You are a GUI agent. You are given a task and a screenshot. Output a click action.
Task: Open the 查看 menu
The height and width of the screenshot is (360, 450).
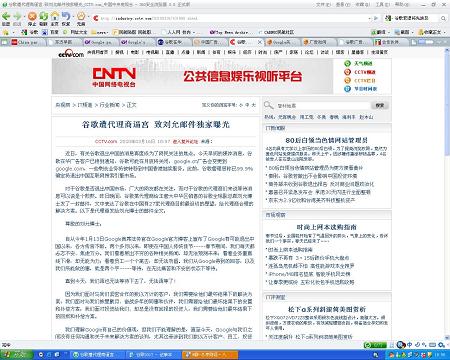point(343,4)
